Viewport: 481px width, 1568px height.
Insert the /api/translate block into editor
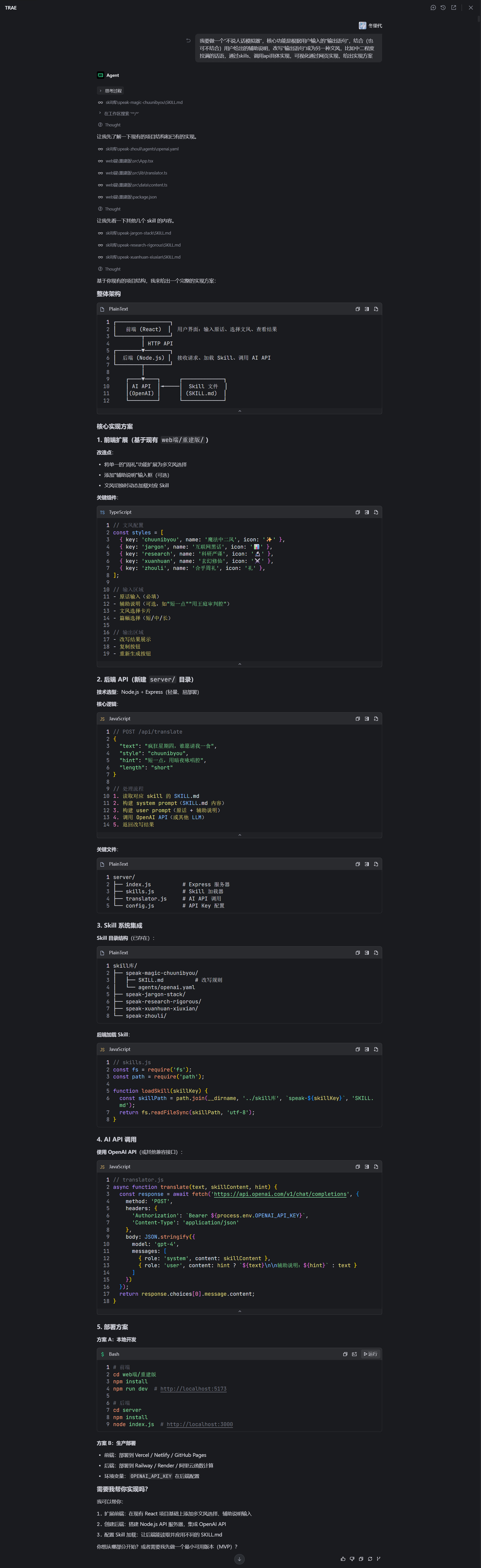pos(367,719)
